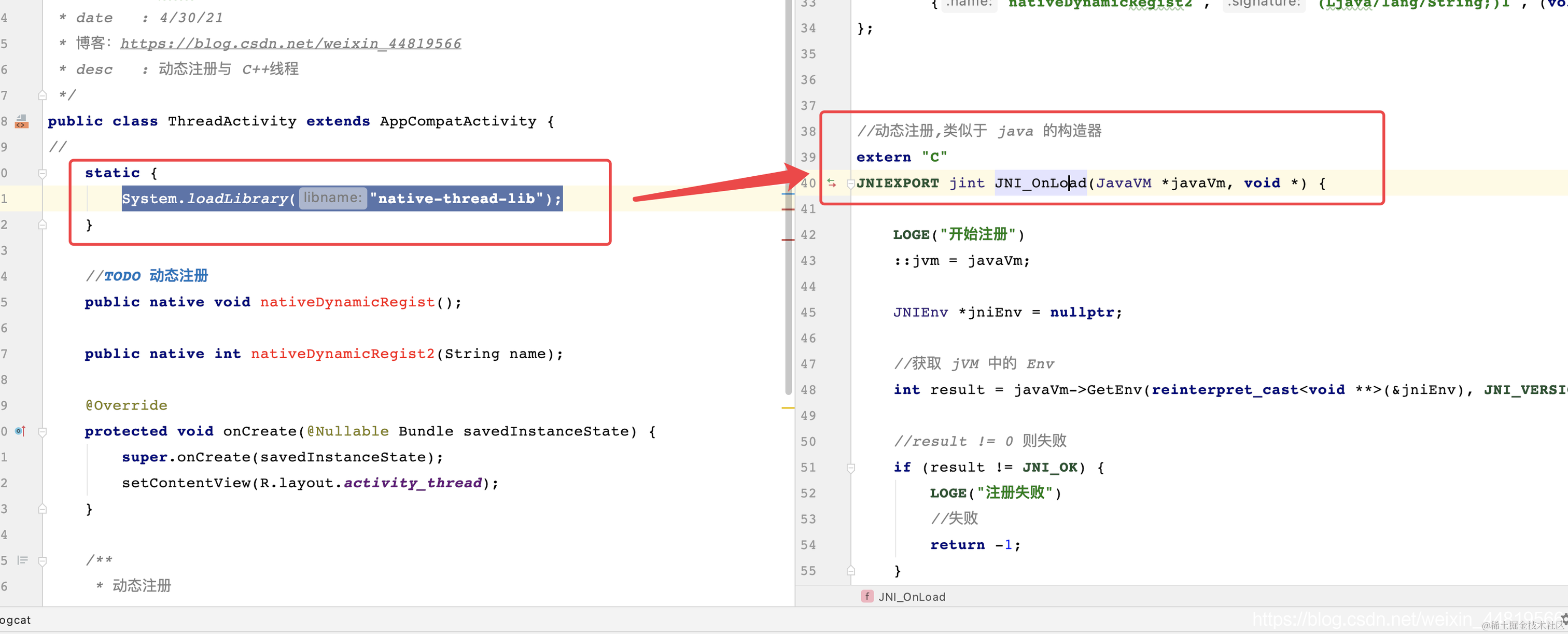Toggle rendered view icon beside Javadoc comment

click(x=22, y=560)
